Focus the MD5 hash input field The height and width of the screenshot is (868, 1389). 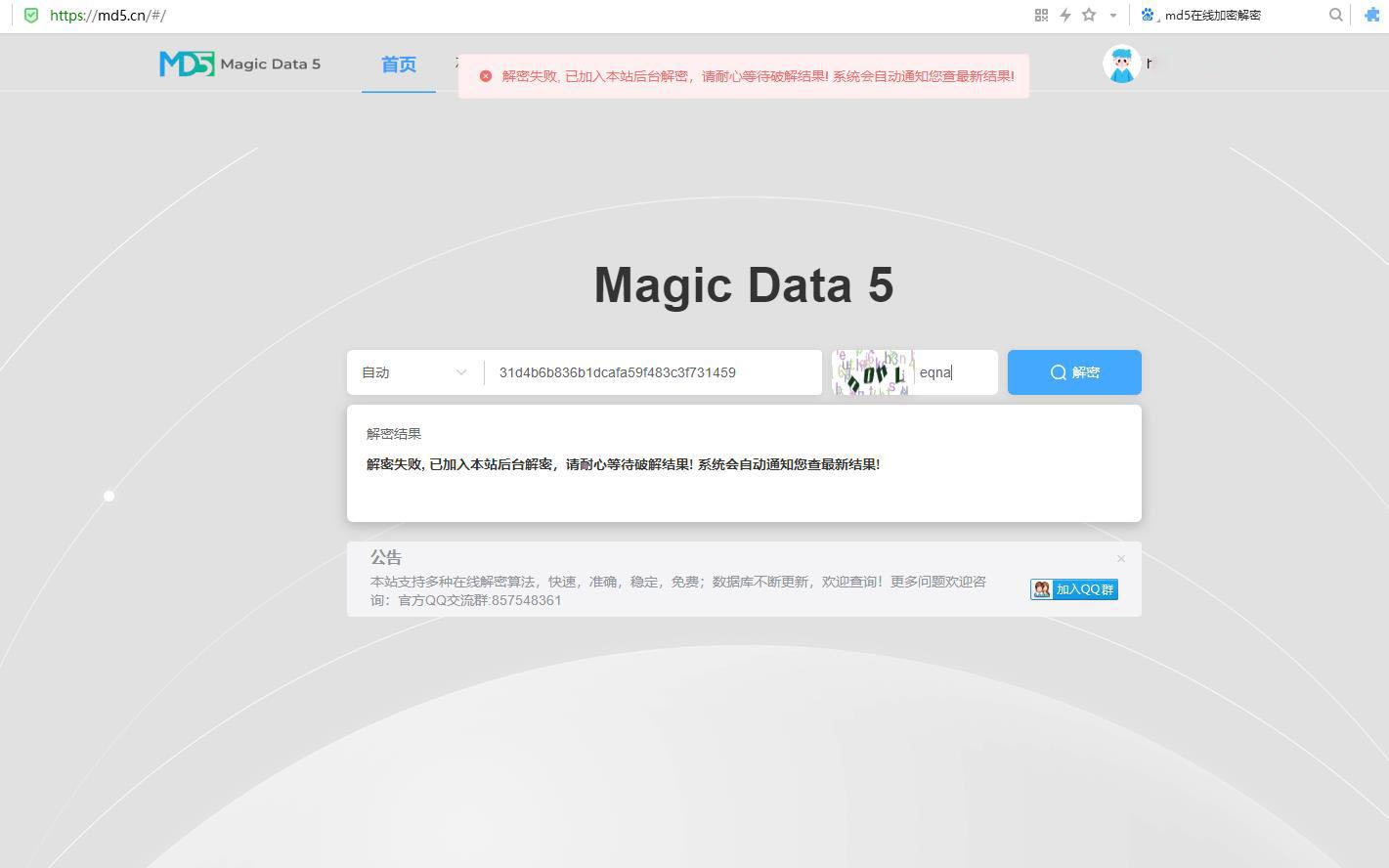pyautogui.click(x=653, y=372)
